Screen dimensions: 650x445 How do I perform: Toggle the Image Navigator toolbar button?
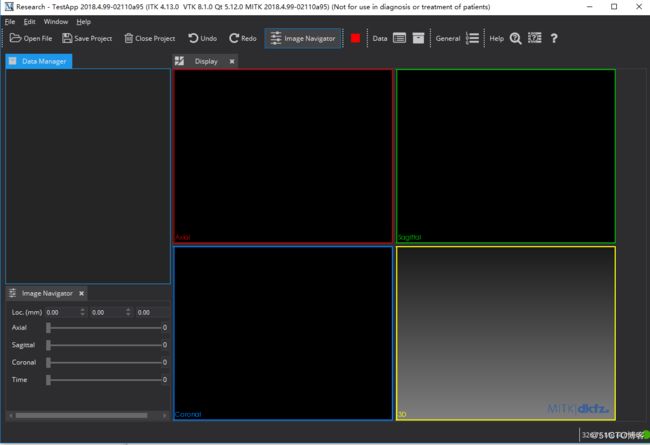(303, 38)
